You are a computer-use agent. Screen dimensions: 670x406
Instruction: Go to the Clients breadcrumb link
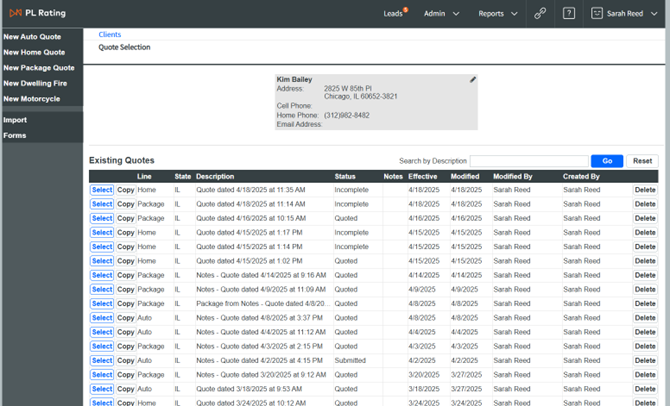110,35
